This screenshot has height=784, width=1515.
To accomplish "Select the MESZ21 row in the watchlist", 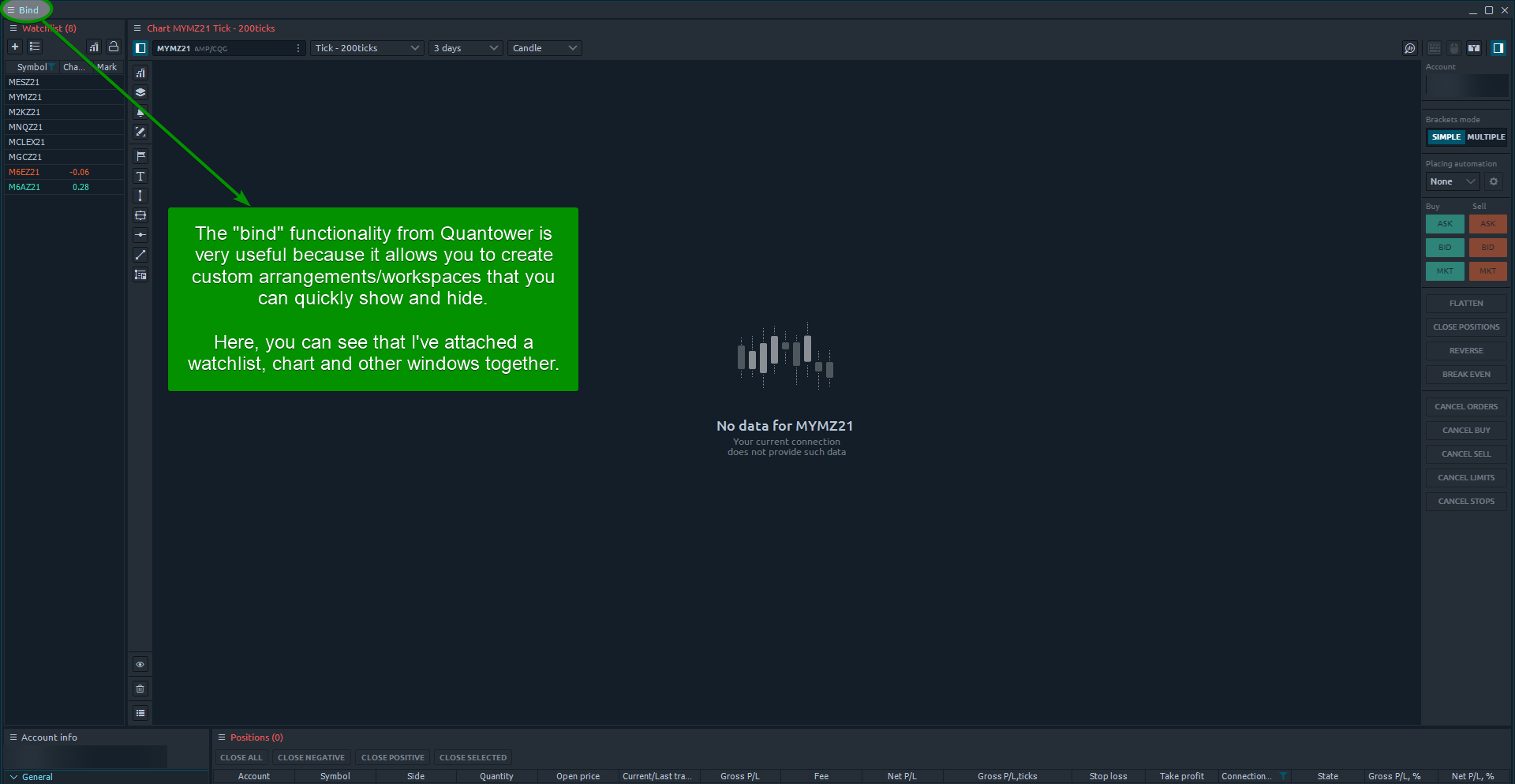I will (64, 82).
